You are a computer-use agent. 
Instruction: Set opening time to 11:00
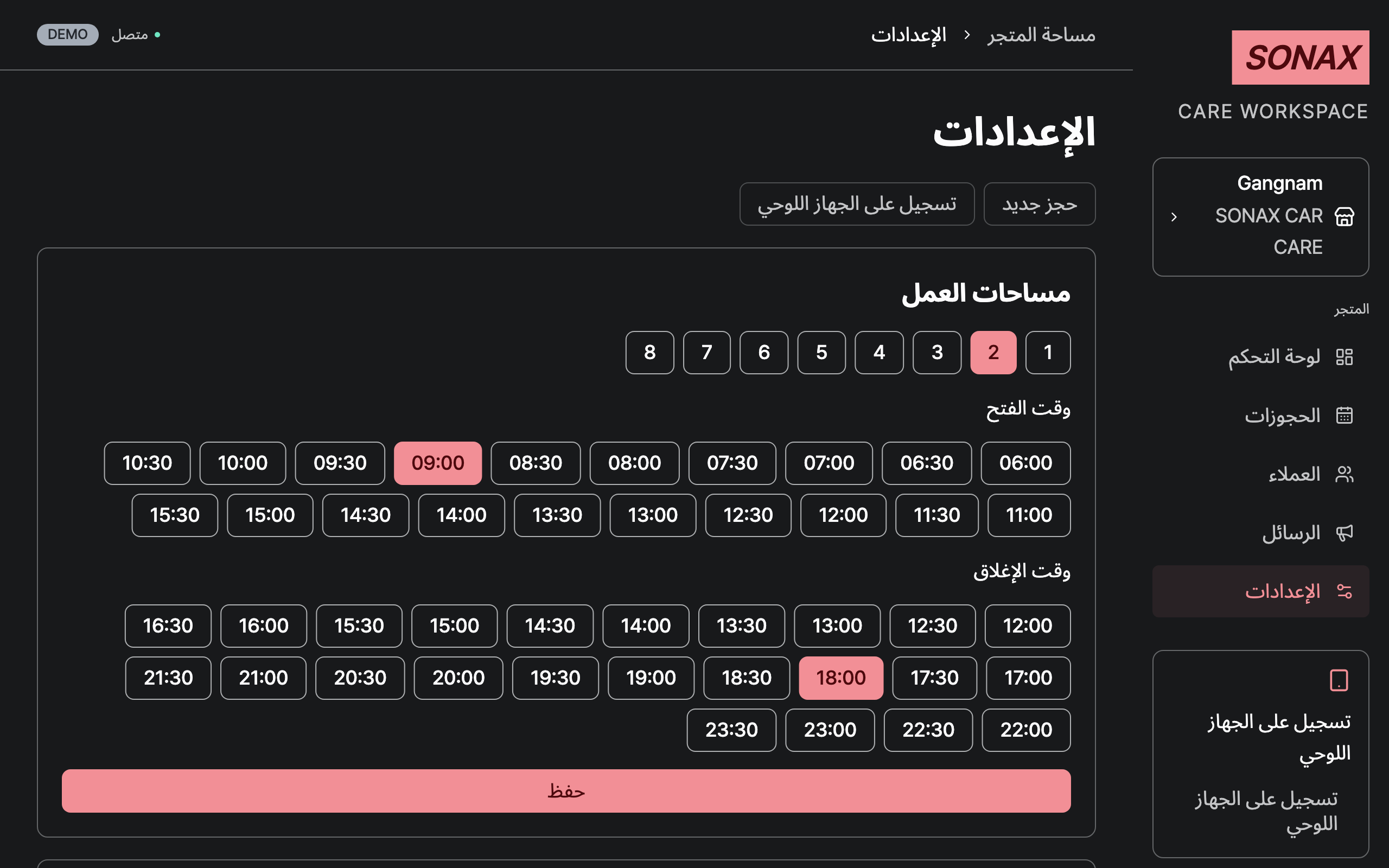[x=1029, y=515]
